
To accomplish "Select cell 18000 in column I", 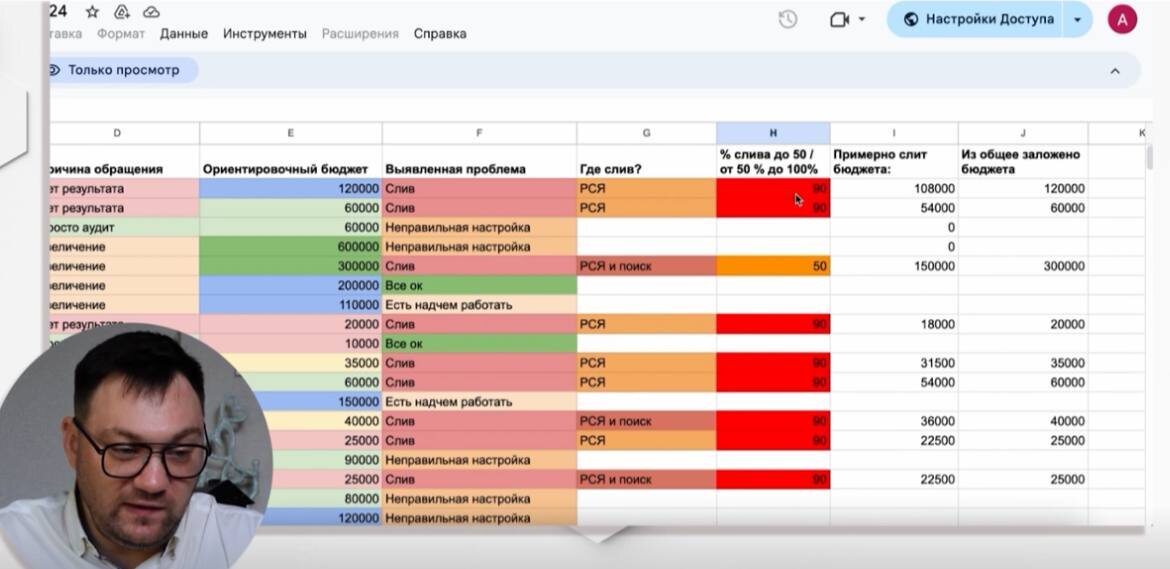I will (x=894, y=324).
